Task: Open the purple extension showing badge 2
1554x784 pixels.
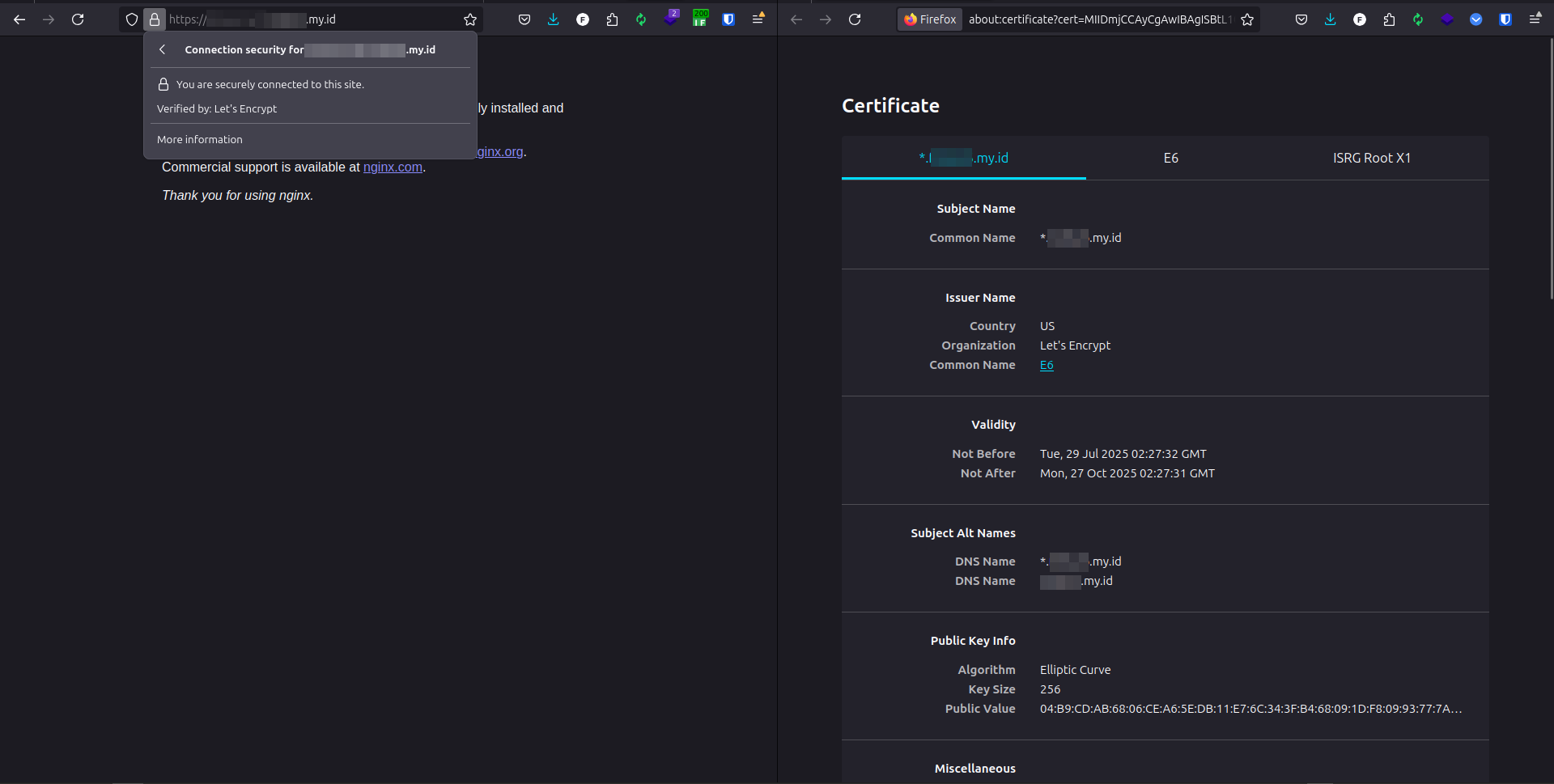Action: click(x=671, y=19)
